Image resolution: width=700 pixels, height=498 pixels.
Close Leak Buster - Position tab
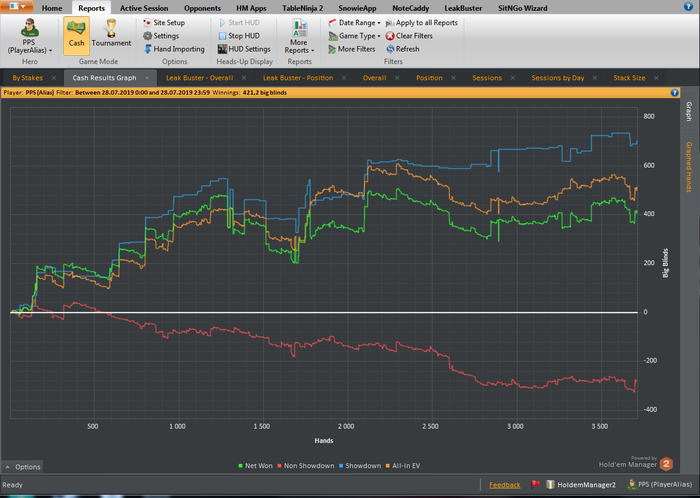[344, 78]
